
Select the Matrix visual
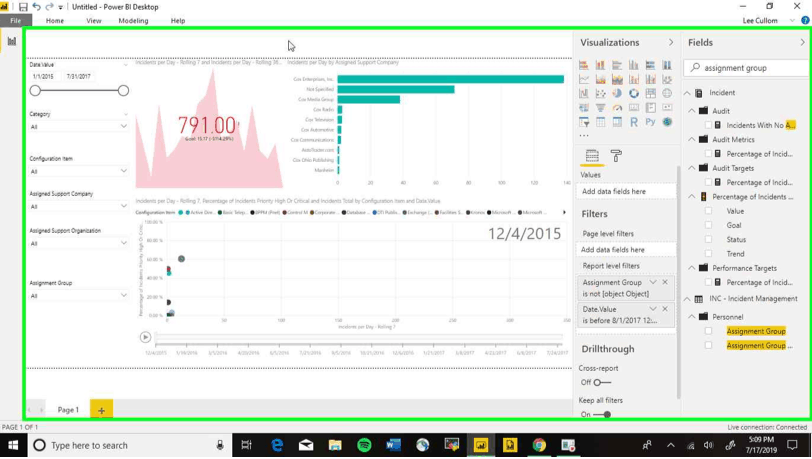(617, 122)
